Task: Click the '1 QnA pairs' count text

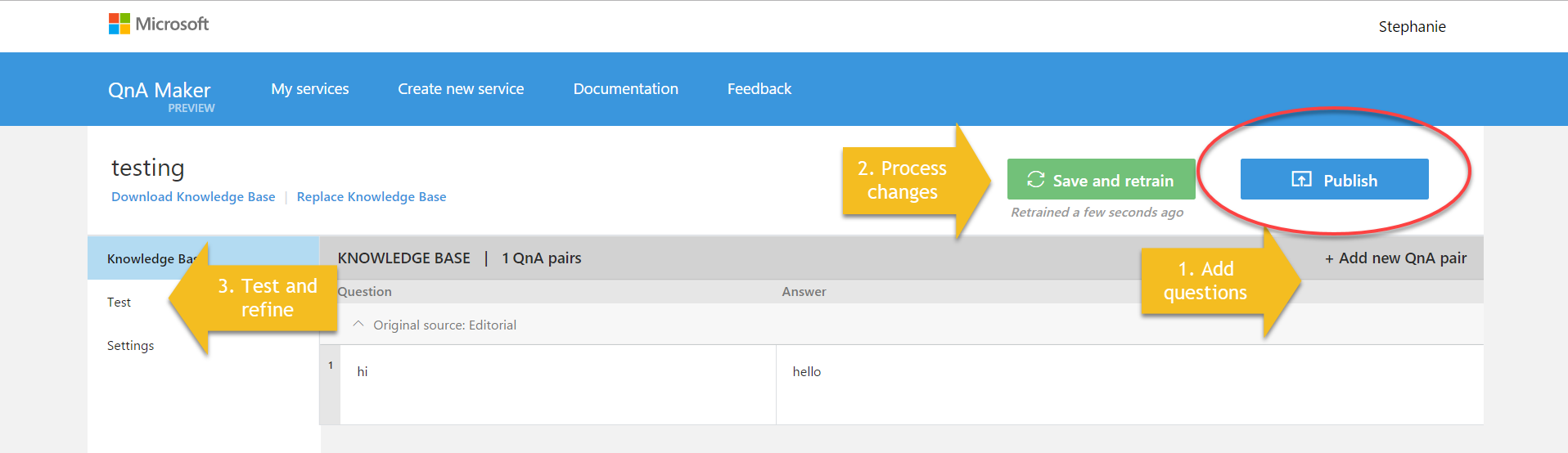Action: [541, 258]
